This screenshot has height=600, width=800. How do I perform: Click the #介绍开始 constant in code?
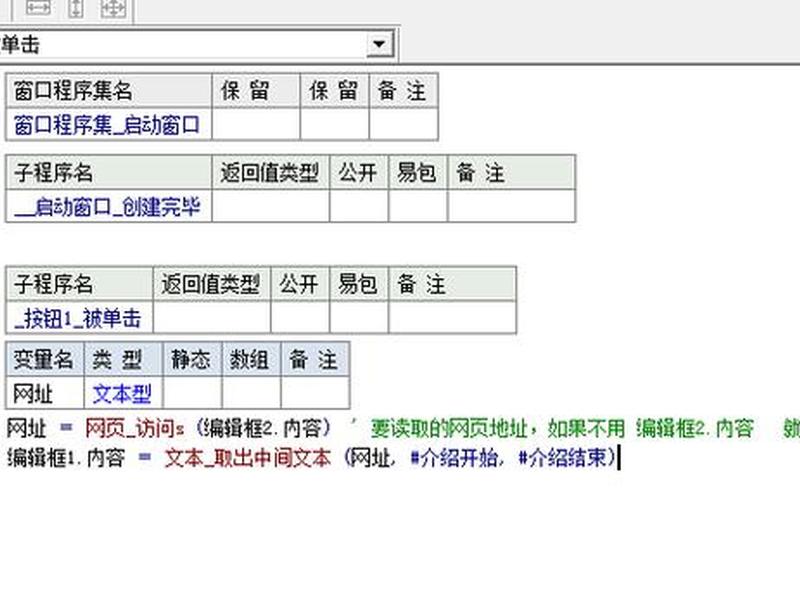454,458
